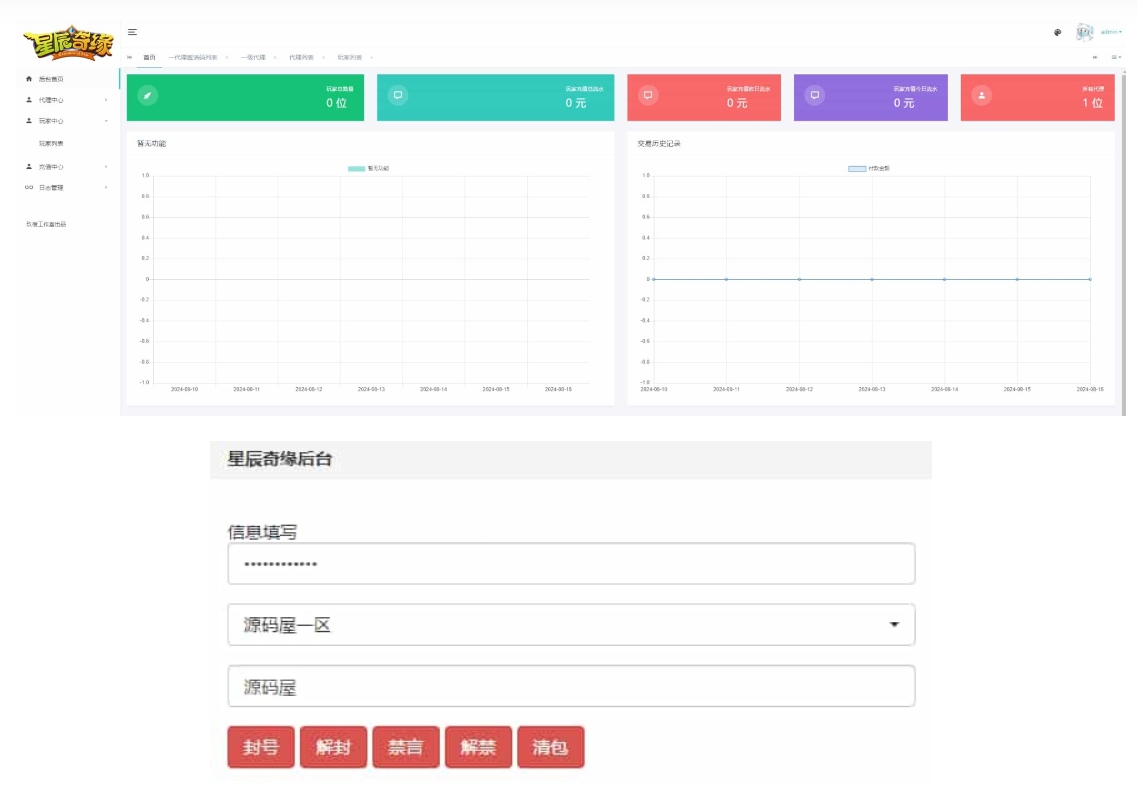Click the admin avatar image
Viewport: 1137px width, 785px height.
[x=1084, y=33]
